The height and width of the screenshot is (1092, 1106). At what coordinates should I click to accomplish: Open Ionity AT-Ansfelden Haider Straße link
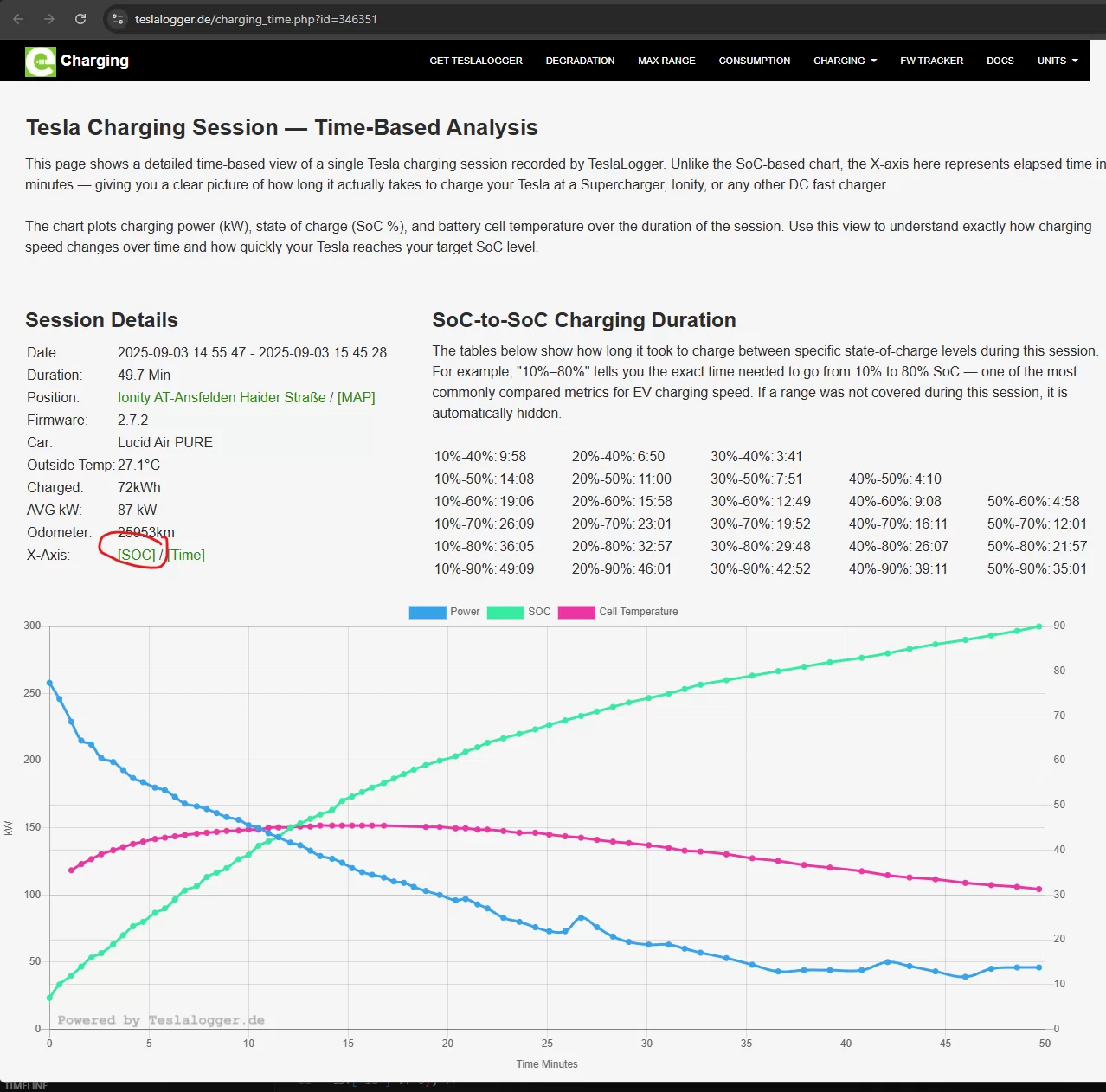[222, 397]
